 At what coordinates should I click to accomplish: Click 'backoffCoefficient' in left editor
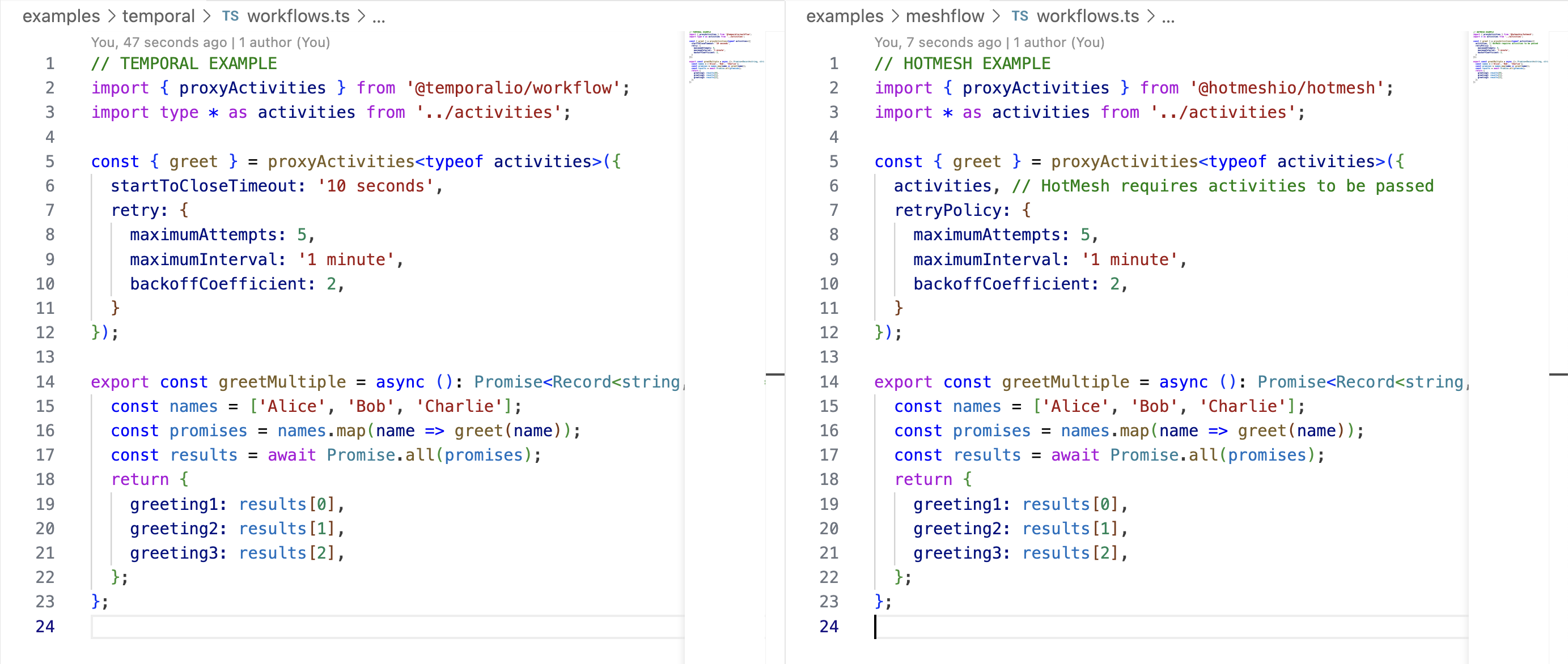pos(218,284)
